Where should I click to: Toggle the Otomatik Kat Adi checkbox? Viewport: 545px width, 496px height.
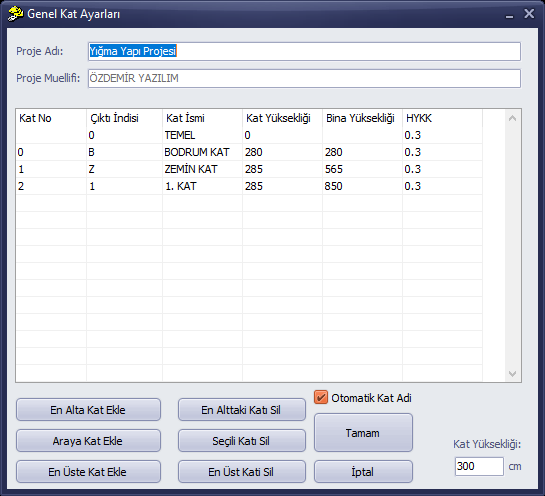tap(321, 397)
